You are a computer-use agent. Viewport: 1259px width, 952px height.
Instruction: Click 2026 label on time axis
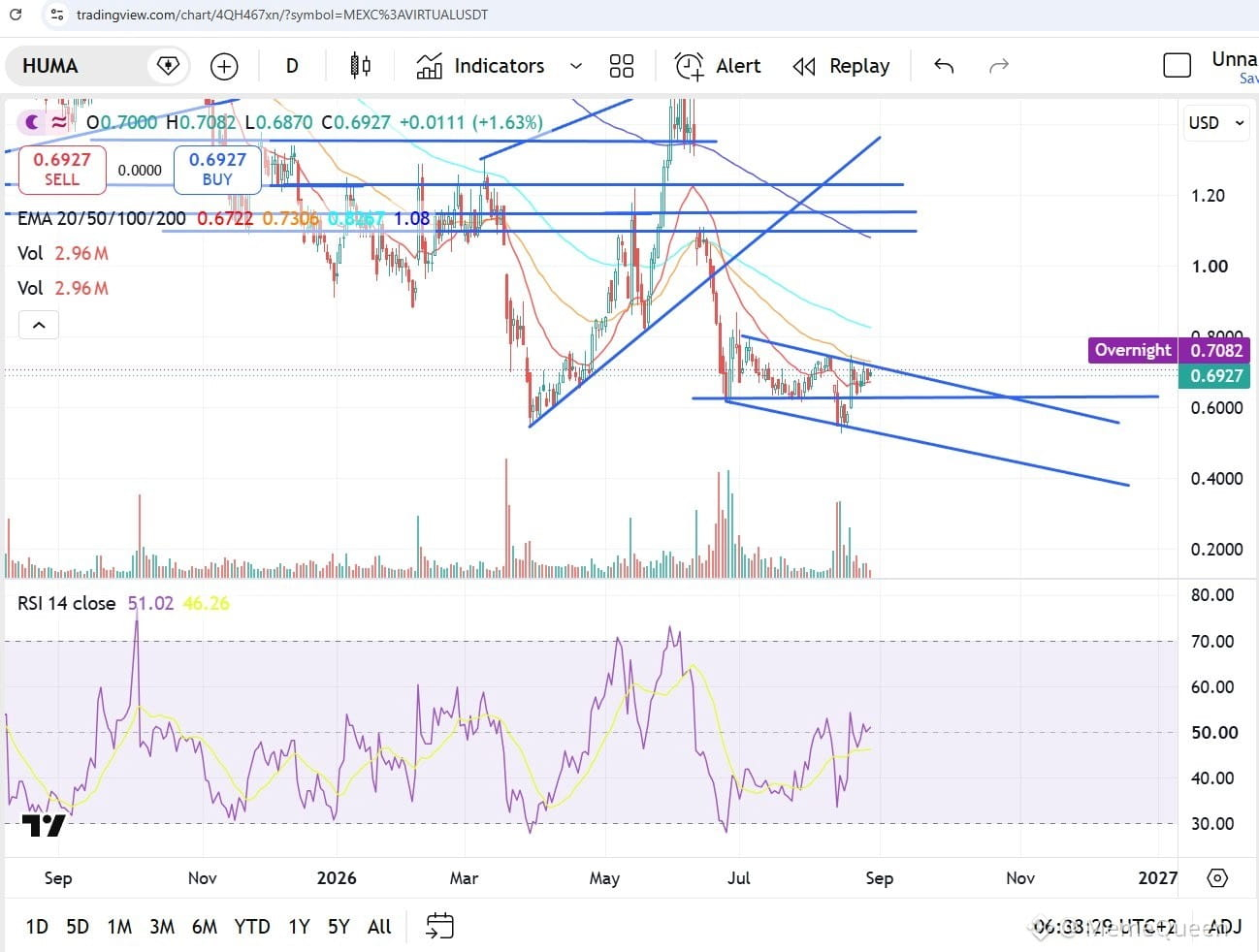coord(337,878)
